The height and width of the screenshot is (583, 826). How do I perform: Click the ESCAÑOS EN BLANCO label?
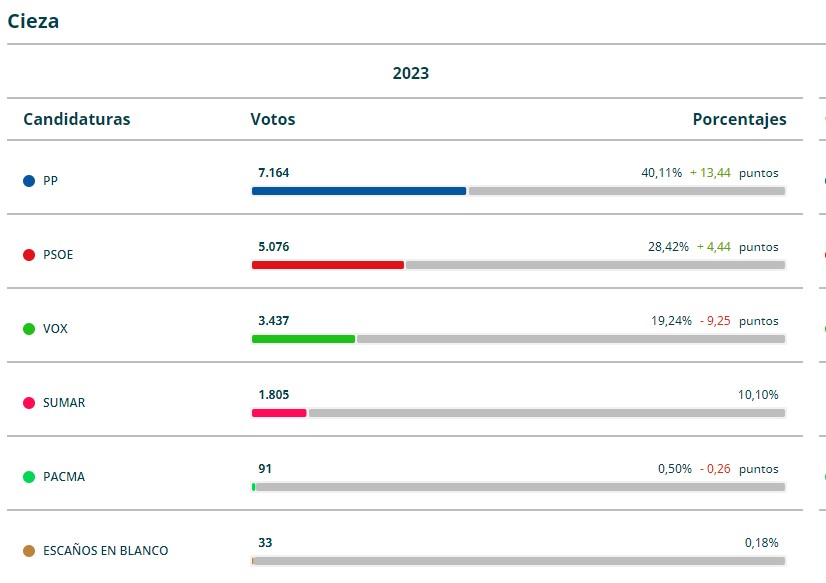point(105,551)
